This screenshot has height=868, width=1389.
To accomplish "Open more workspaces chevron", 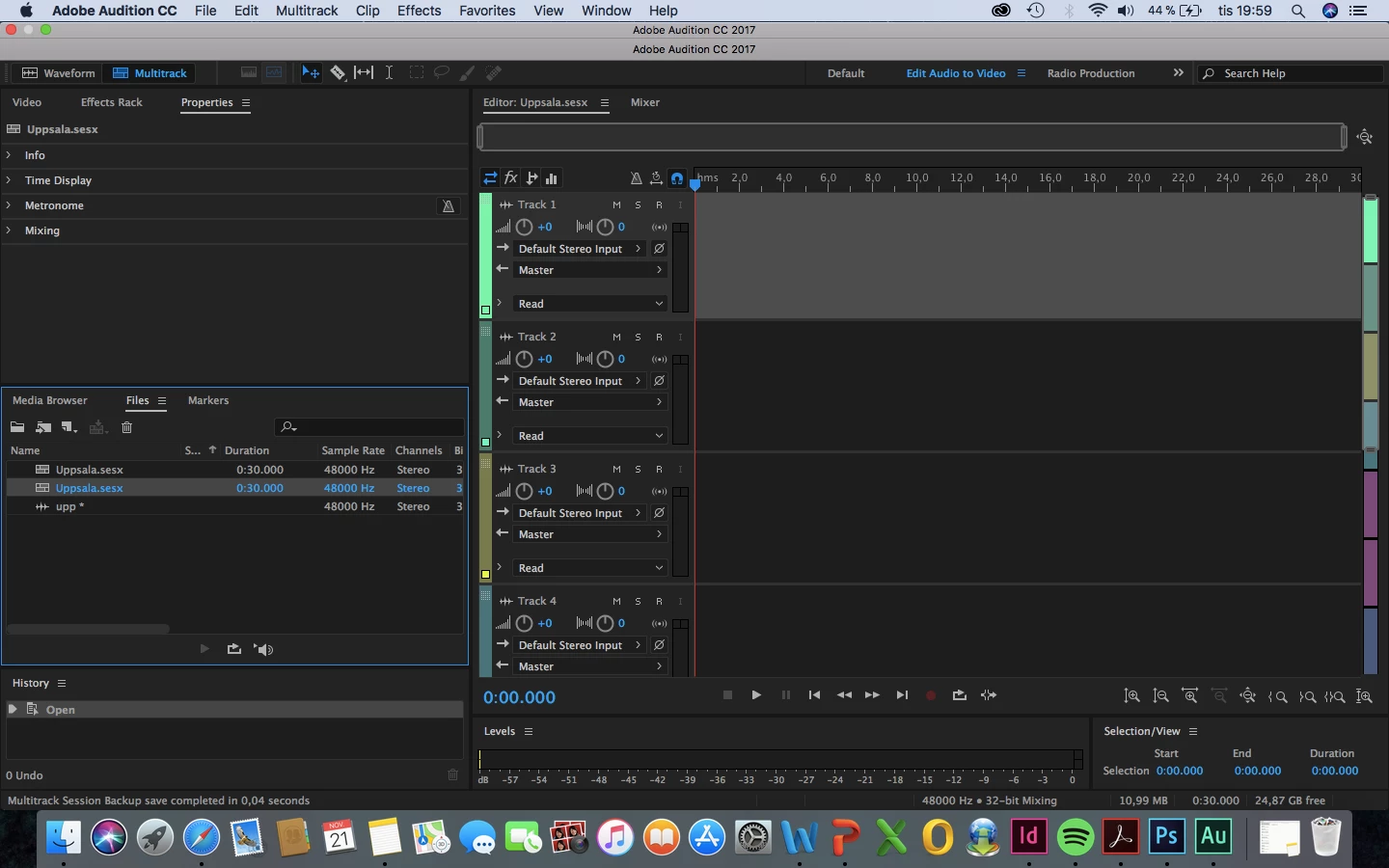I will click(1178, 73).
